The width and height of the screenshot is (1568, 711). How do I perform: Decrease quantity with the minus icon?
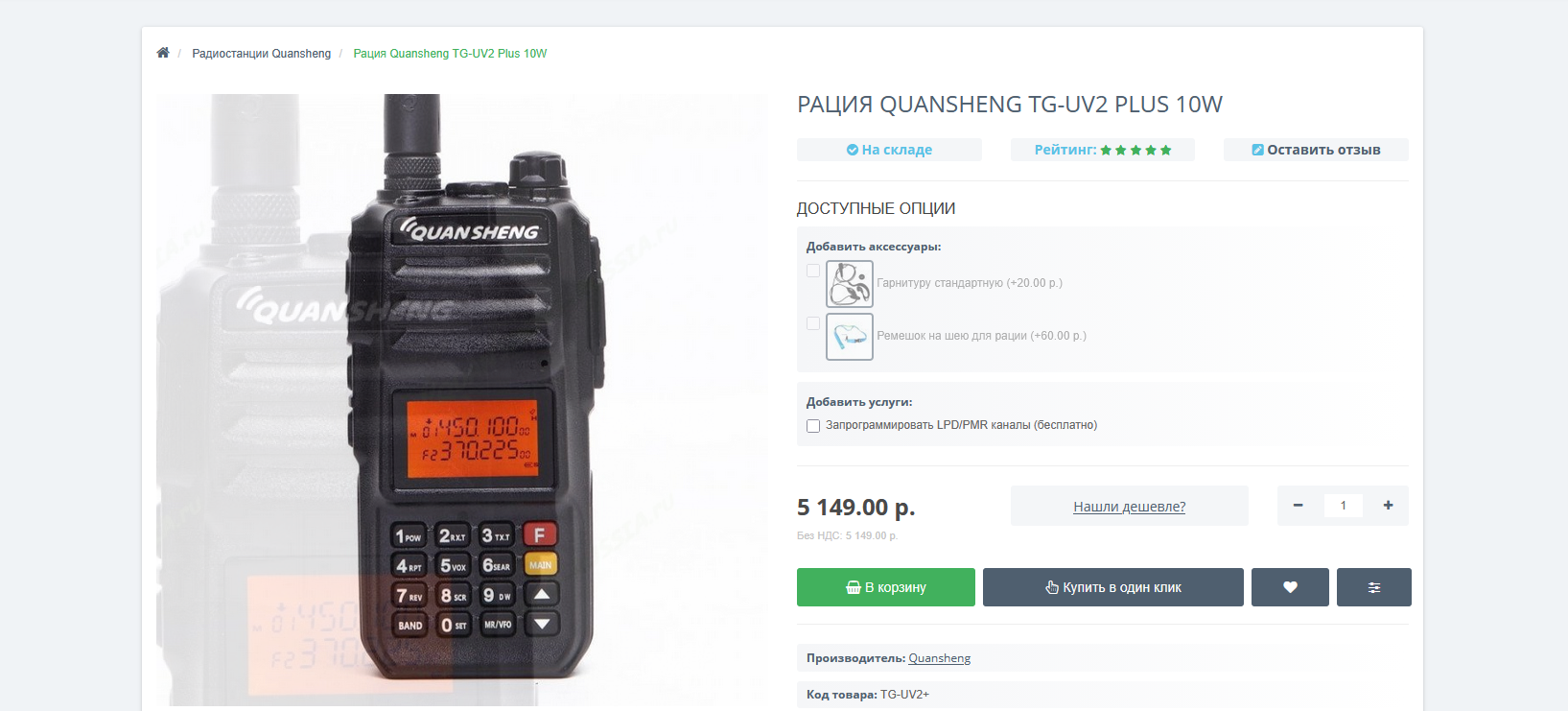pos(1298,506)
